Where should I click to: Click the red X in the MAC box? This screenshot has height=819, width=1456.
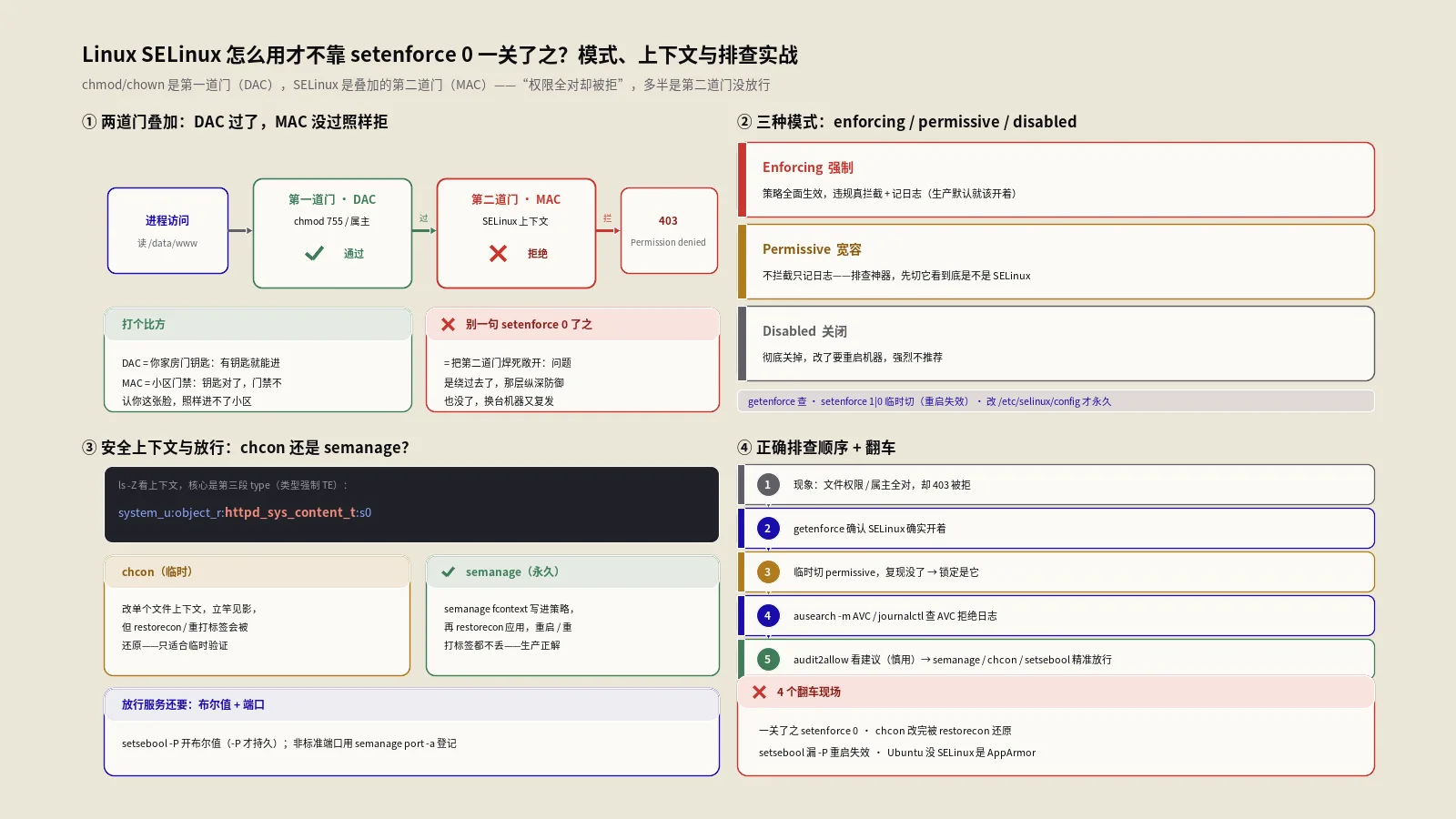pyautogui.click(x=498, y=253)
